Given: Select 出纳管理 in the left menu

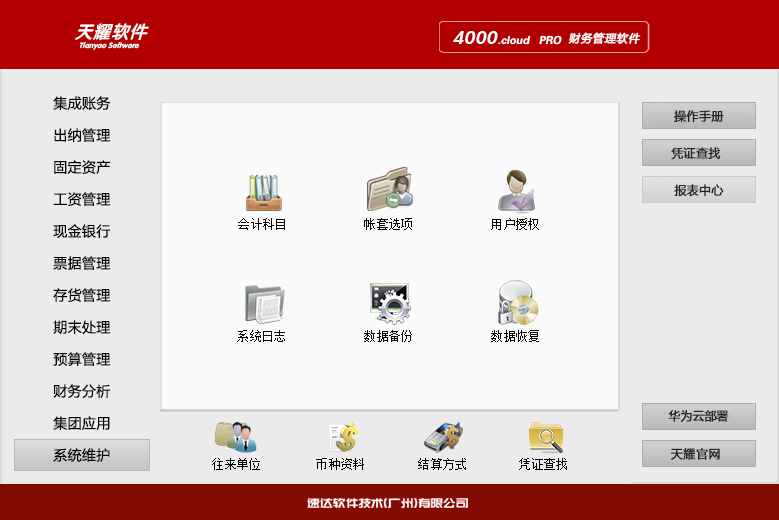Looking at the screenshot, I should [81, 135].
